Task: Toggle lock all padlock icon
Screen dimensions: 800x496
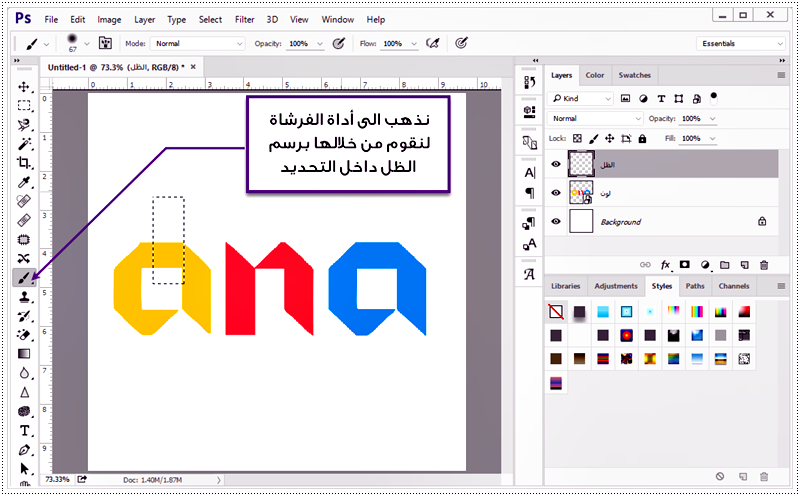Action: tap(642, 138)
